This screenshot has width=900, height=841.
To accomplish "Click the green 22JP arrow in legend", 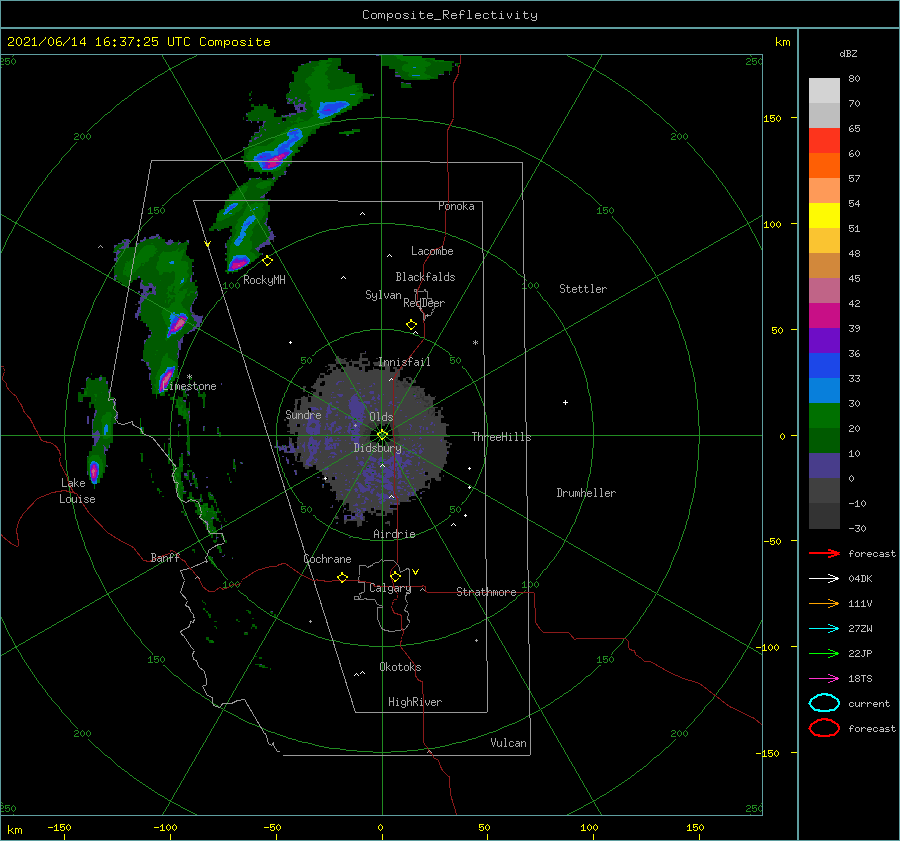I will pos(824,653).
